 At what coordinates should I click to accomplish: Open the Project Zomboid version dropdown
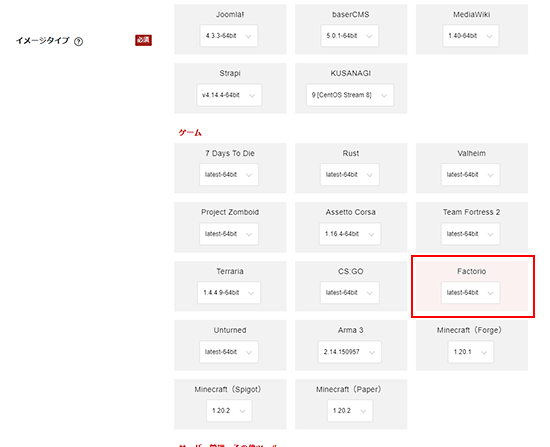(229, 234)
